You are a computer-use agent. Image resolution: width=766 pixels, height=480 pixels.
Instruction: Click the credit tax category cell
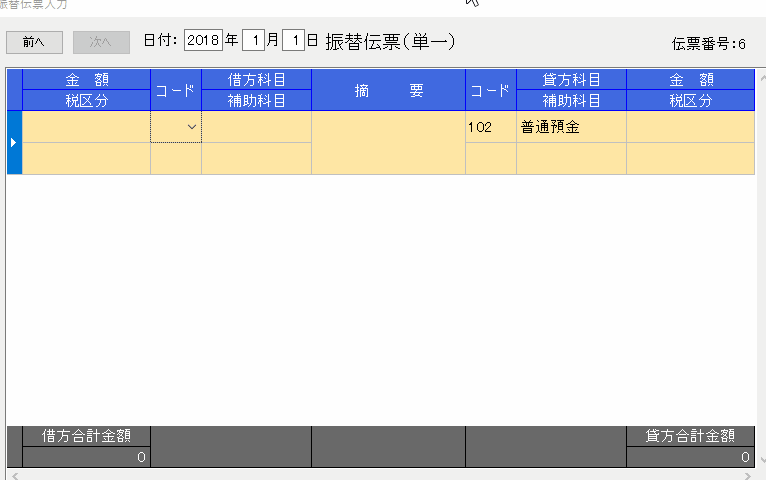click(x=690, y=159)
